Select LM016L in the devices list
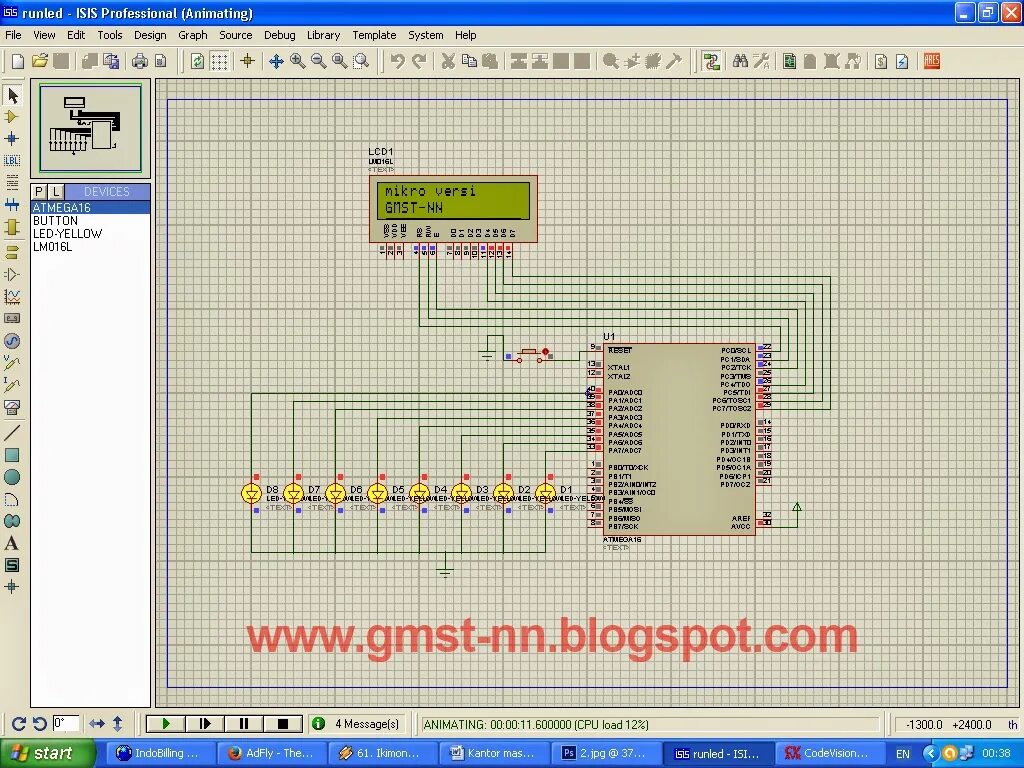This screenshot has height=768, width=1024. click(91, 247)
